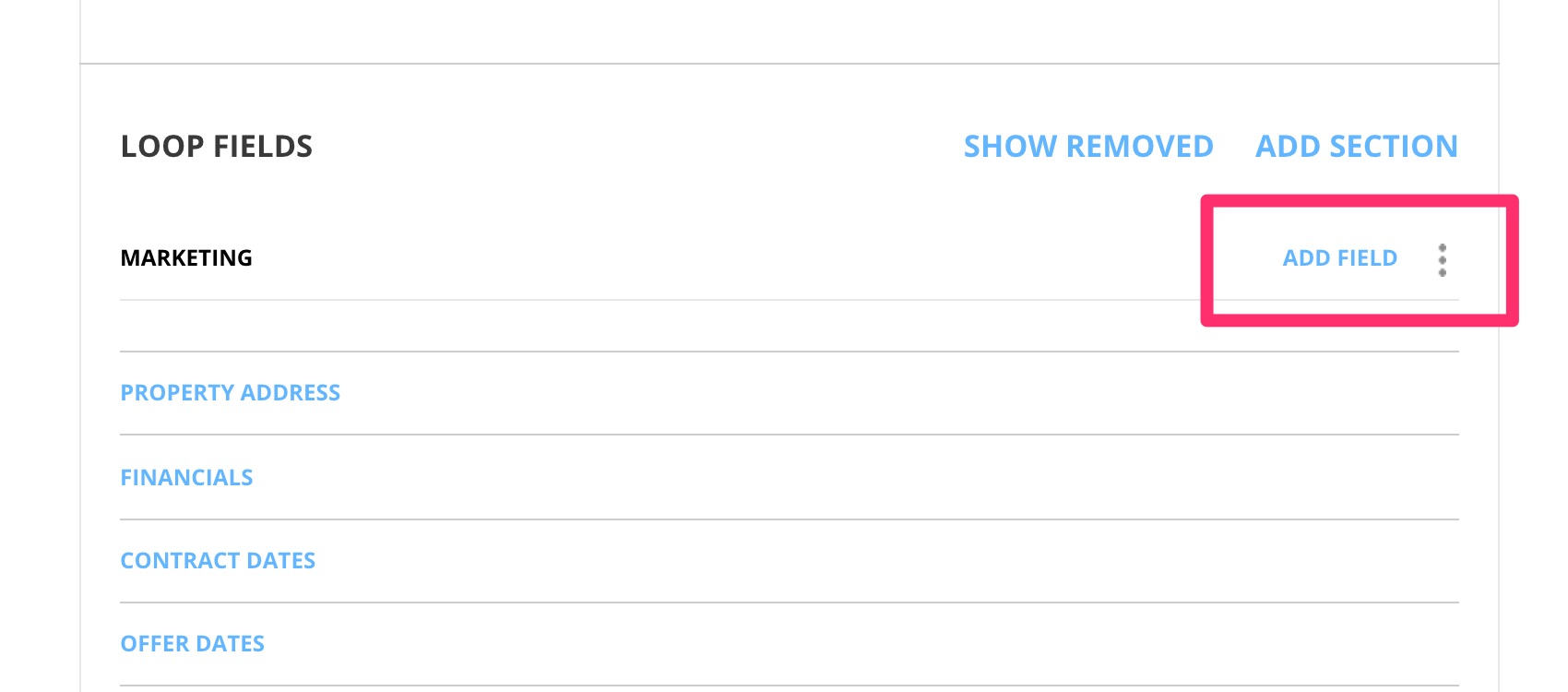1568x692 pixels.
Task: Expand the Financials section
Action: 186,478
